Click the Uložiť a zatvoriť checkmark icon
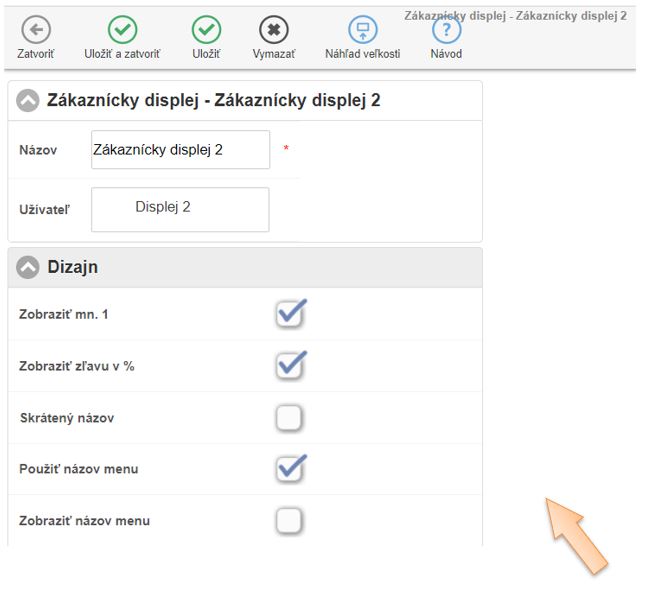 pyautogui.click(x=122, y=30)
